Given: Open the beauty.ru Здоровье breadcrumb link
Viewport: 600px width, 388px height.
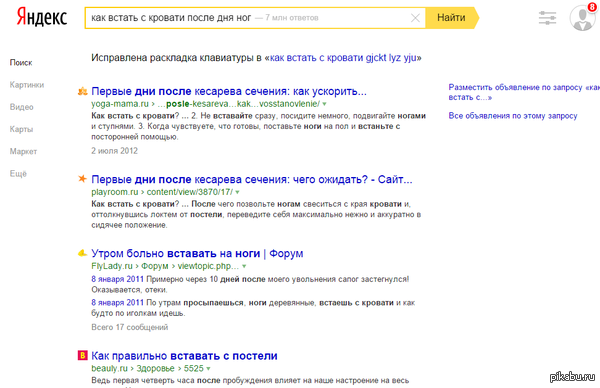Looking at the screenshot, I should [155, 368].
